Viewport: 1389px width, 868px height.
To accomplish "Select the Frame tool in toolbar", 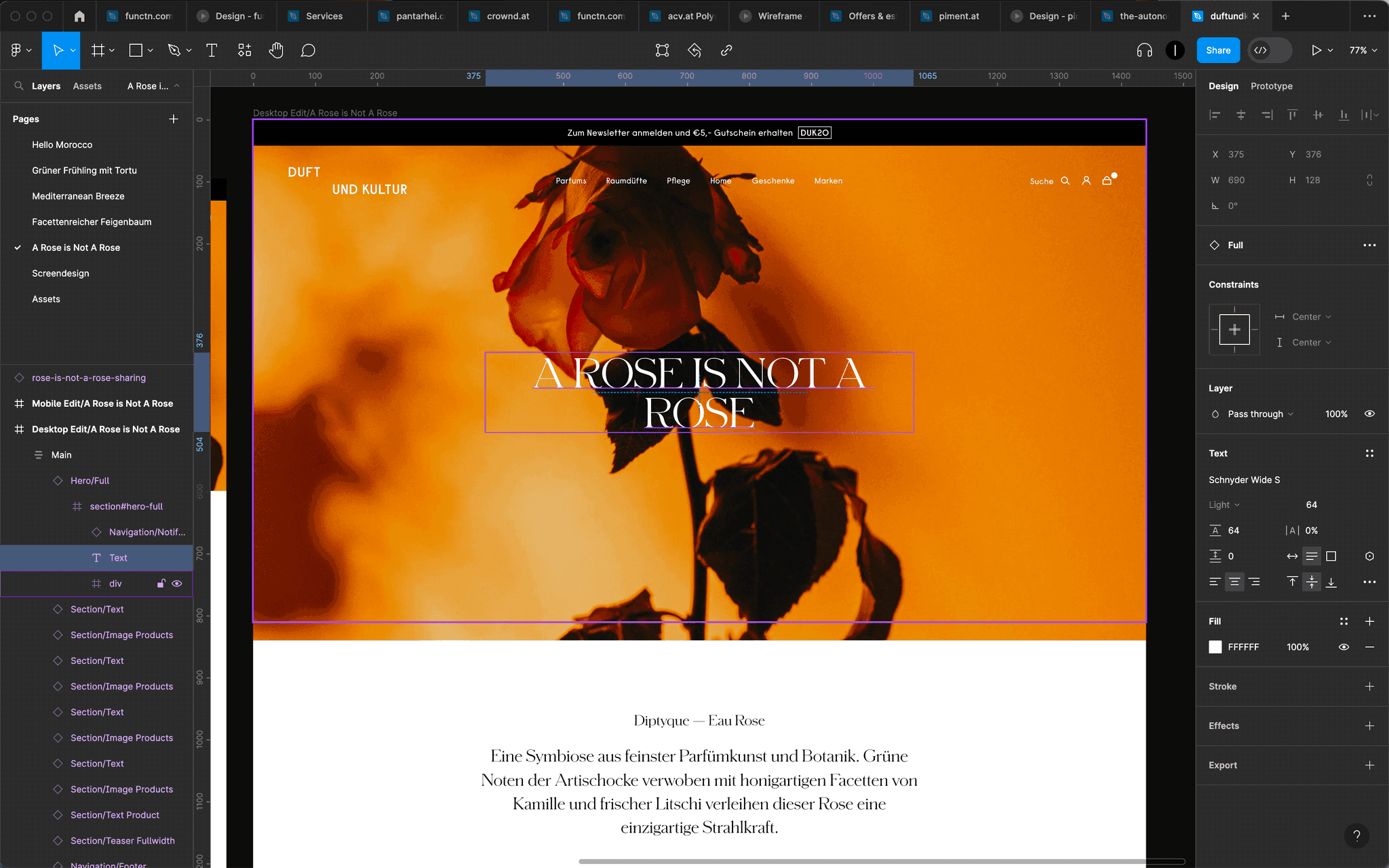I will (x=97, y=51).
